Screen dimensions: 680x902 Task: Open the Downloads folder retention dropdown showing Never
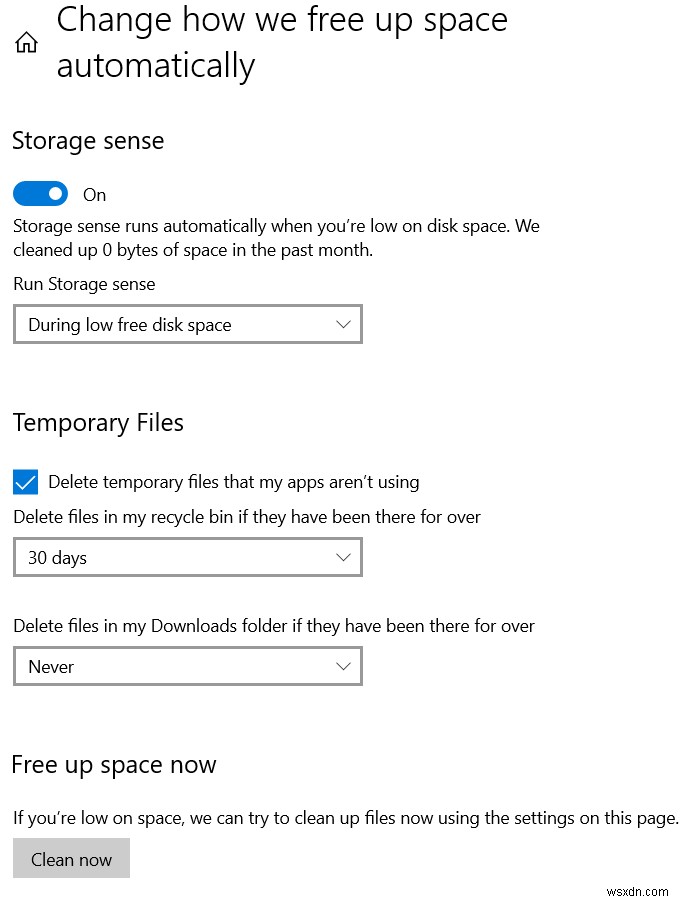tap(188, 666)
